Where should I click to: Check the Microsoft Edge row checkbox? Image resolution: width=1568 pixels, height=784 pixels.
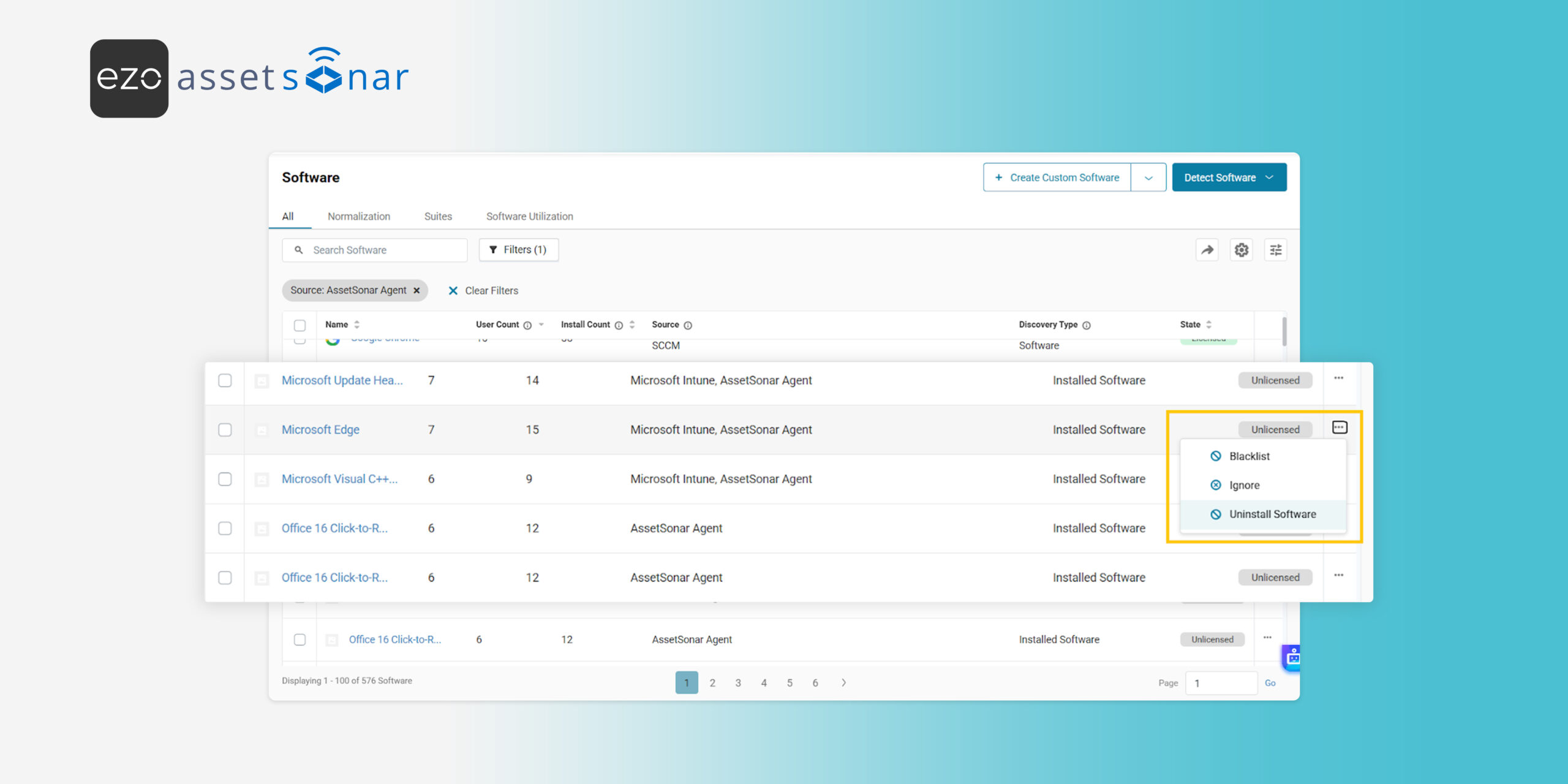[225, 430]
